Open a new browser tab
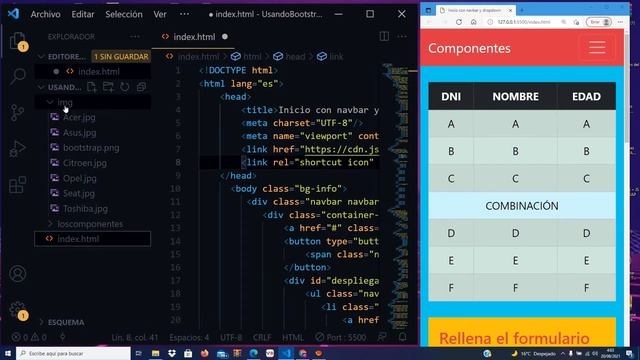The image size is (640, 360). coord(522,10)
